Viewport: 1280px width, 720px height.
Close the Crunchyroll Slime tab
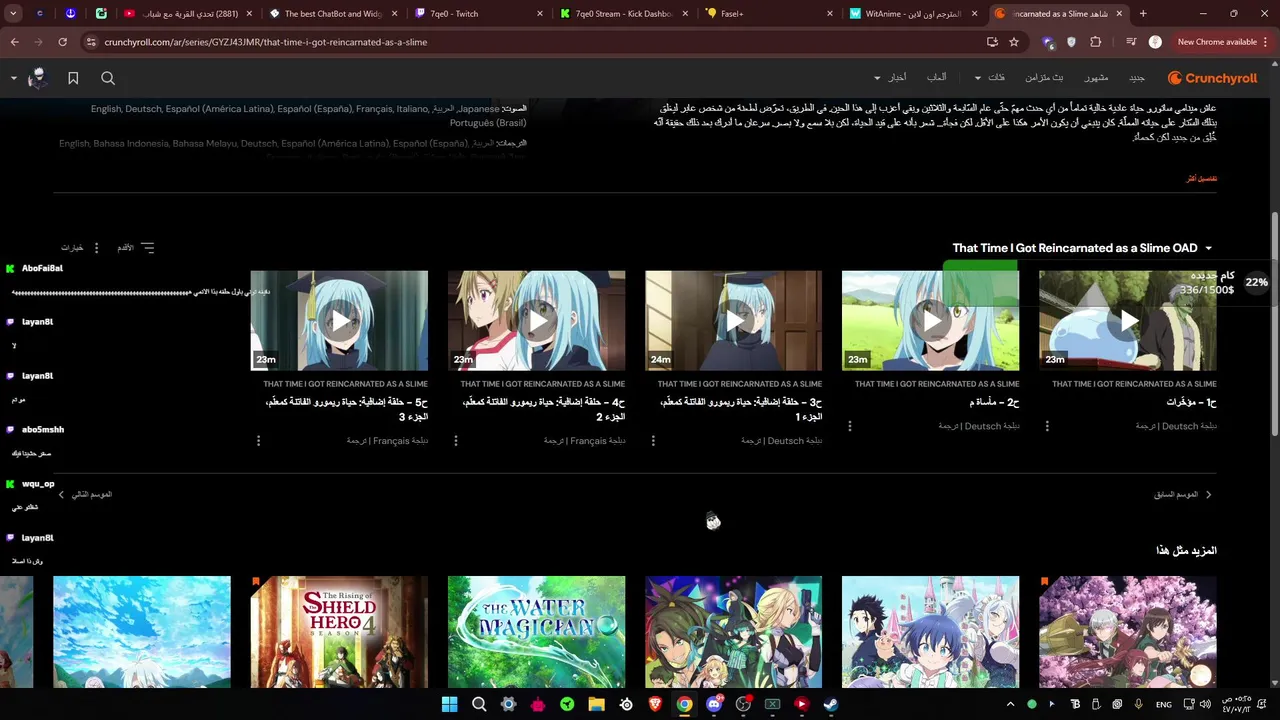tap(1117, 14)
